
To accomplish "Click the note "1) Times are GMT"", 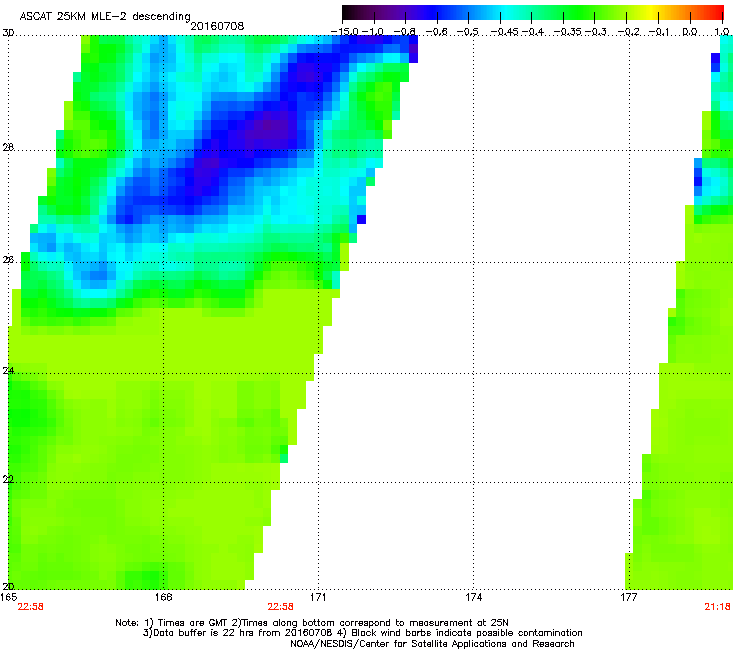I will point(187,623).
